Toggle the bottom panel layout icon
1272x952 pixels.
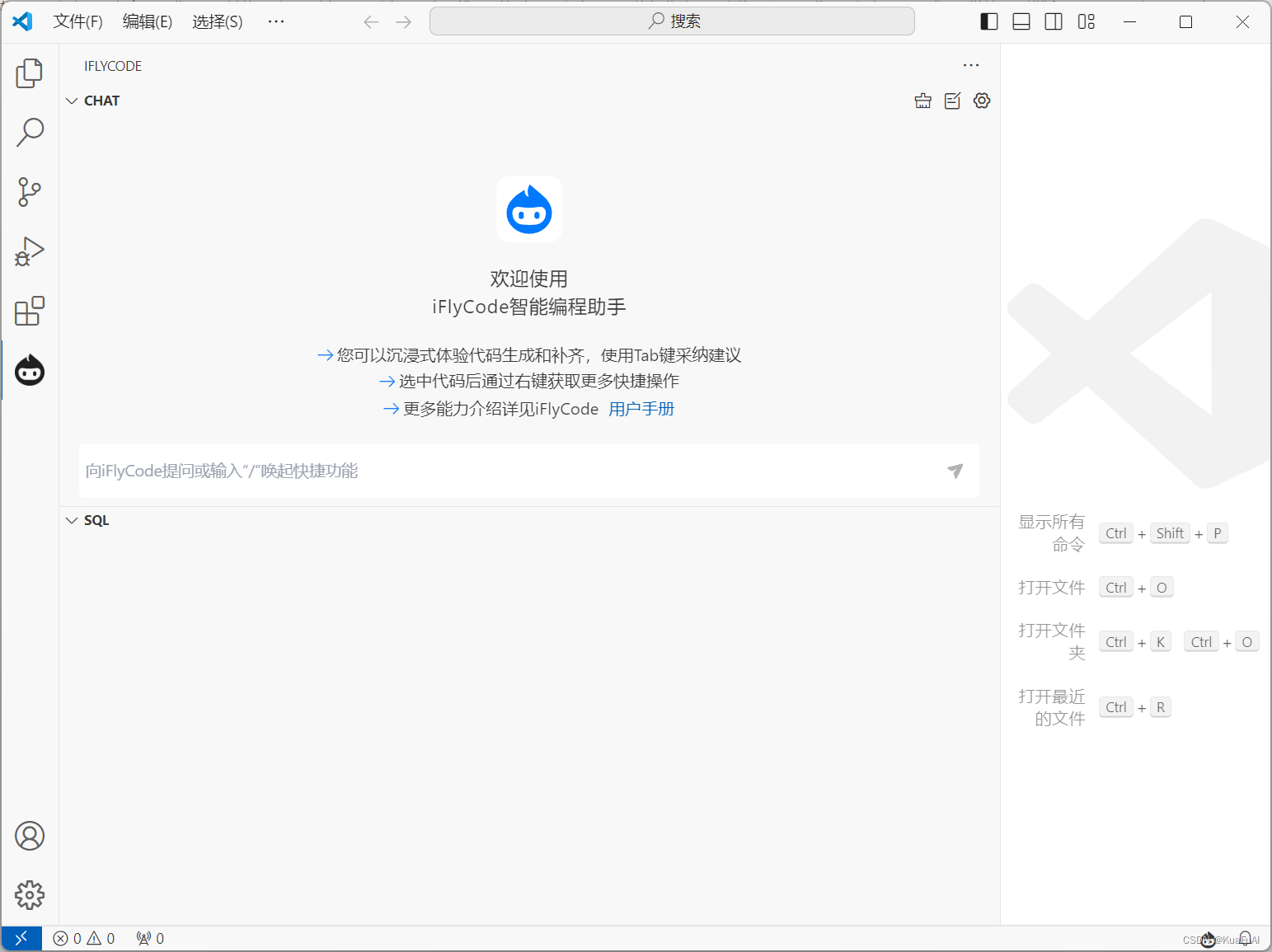click(x=1021, y=21)
